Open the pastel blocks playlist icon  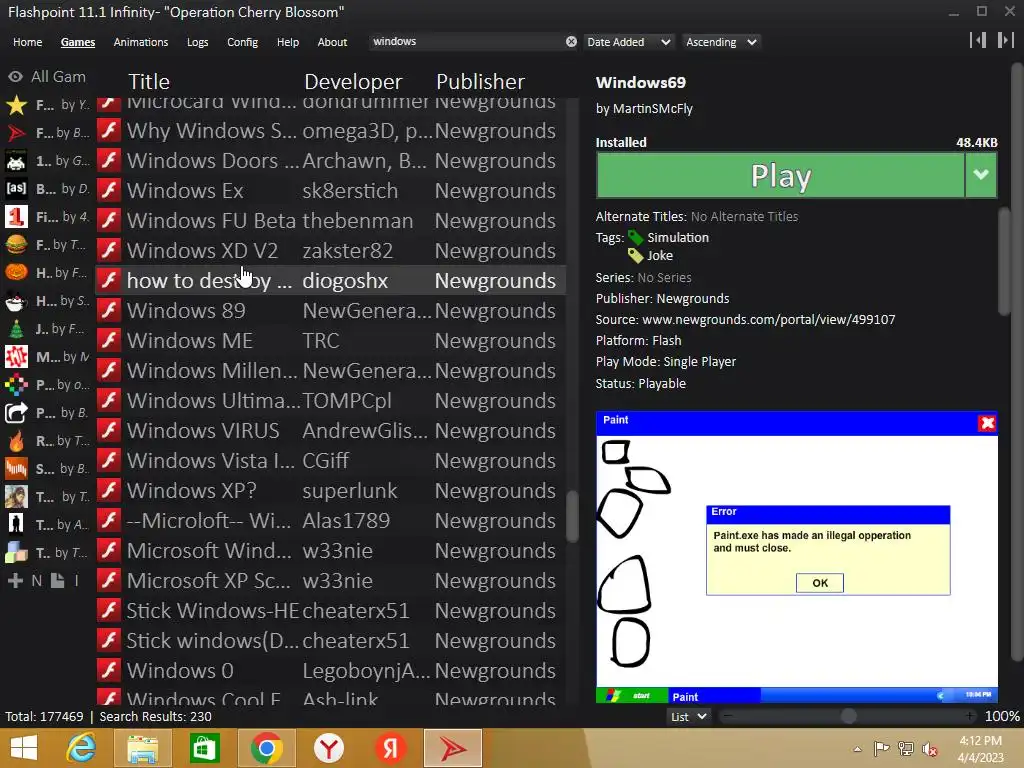pos(16,552)
